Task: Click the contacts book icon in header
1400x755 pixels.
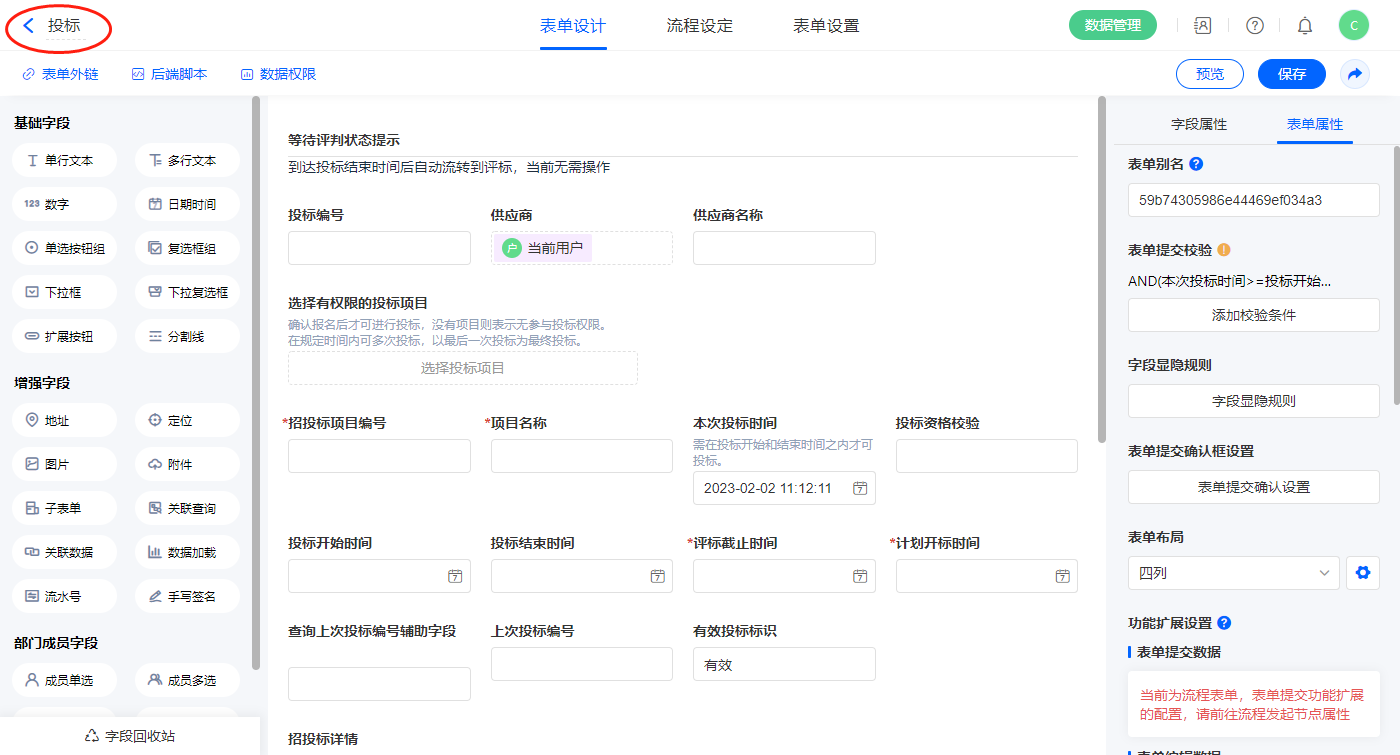Action: [x=1203, y=26]
